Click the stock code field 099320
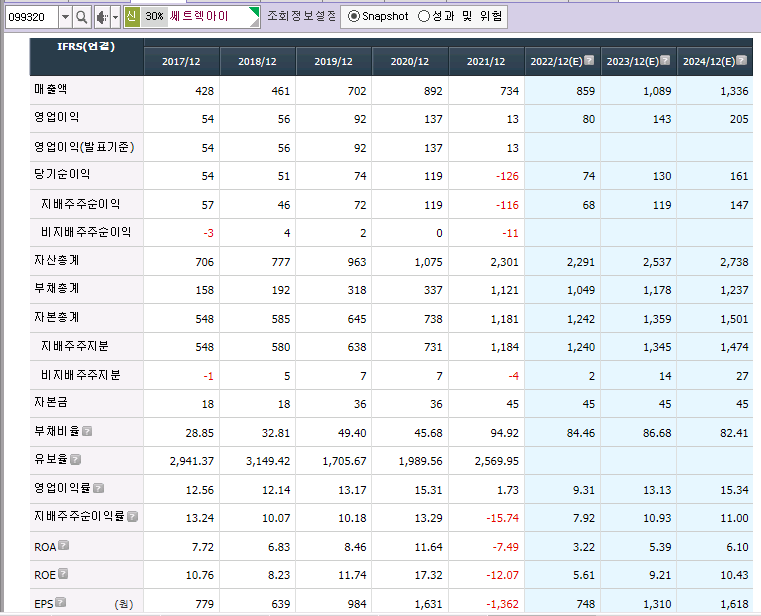This screenshot has height=616, width=761. [x=32, y=17]
